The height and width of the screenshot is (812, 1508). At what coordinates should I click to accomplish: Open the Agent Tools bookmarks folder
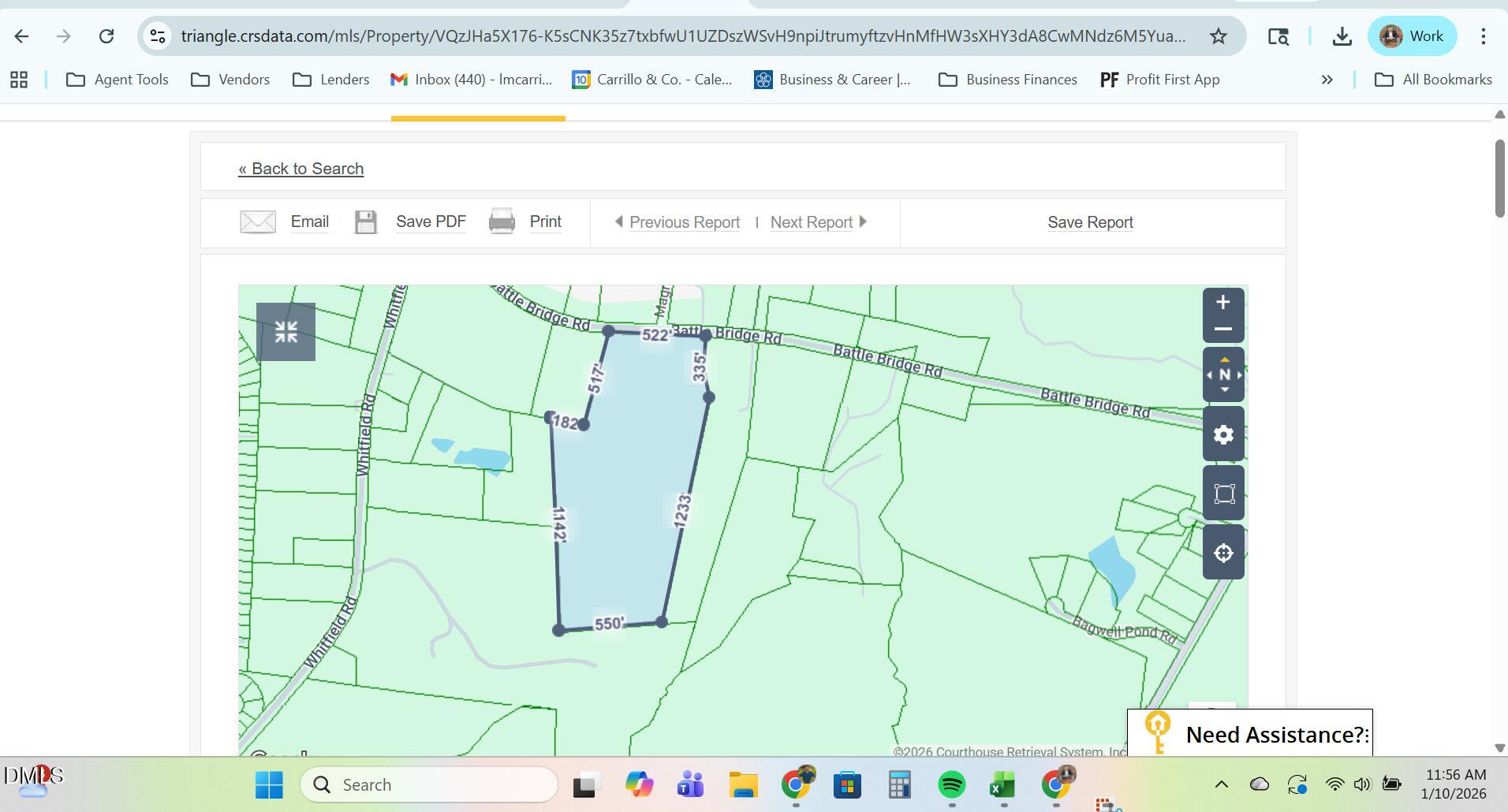[x=117, y=79]
